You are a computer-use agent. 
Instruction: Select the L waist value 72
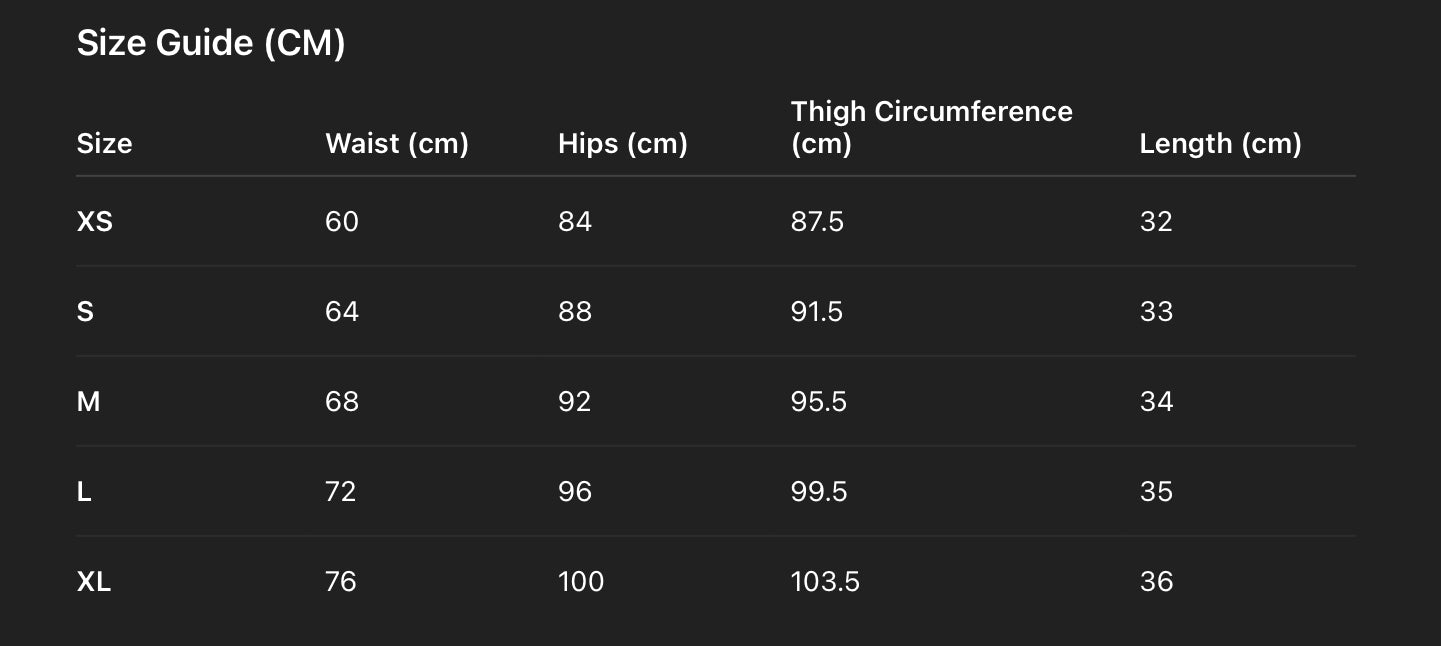[x=340, y=491]
